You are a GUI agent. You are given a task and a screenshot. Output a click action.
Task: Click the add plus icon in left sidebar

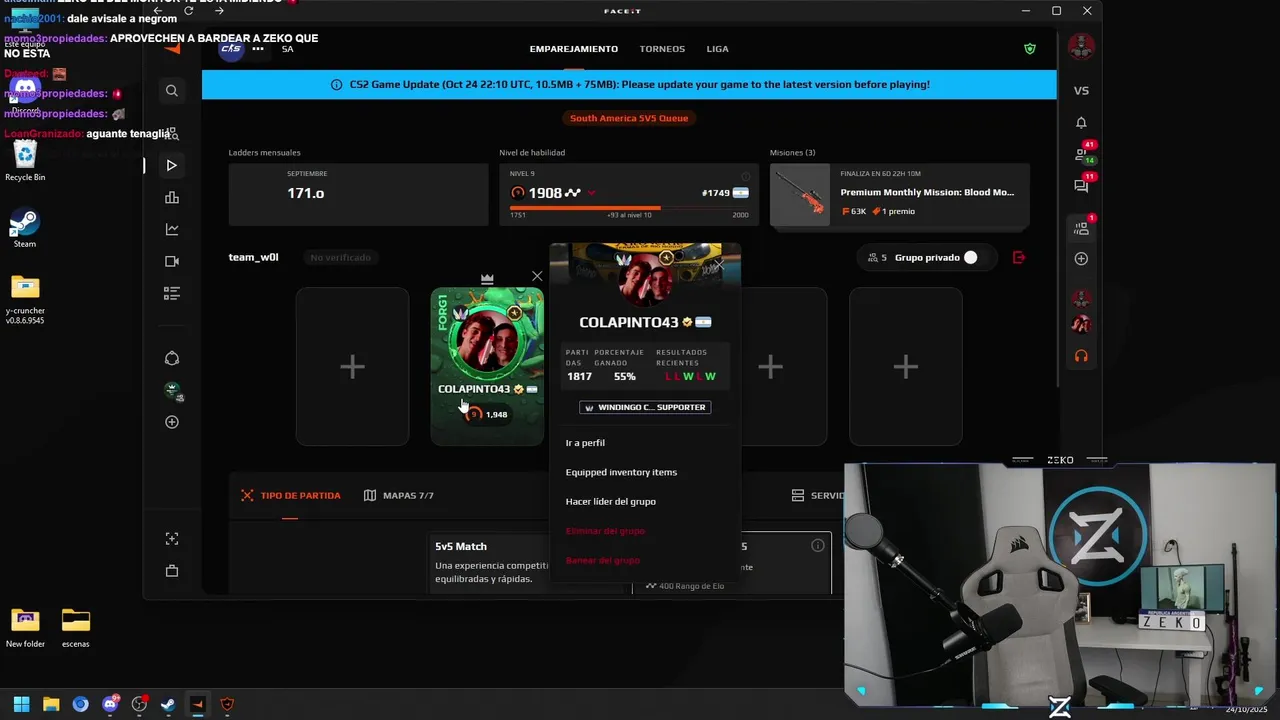click(x=172, y=422)
